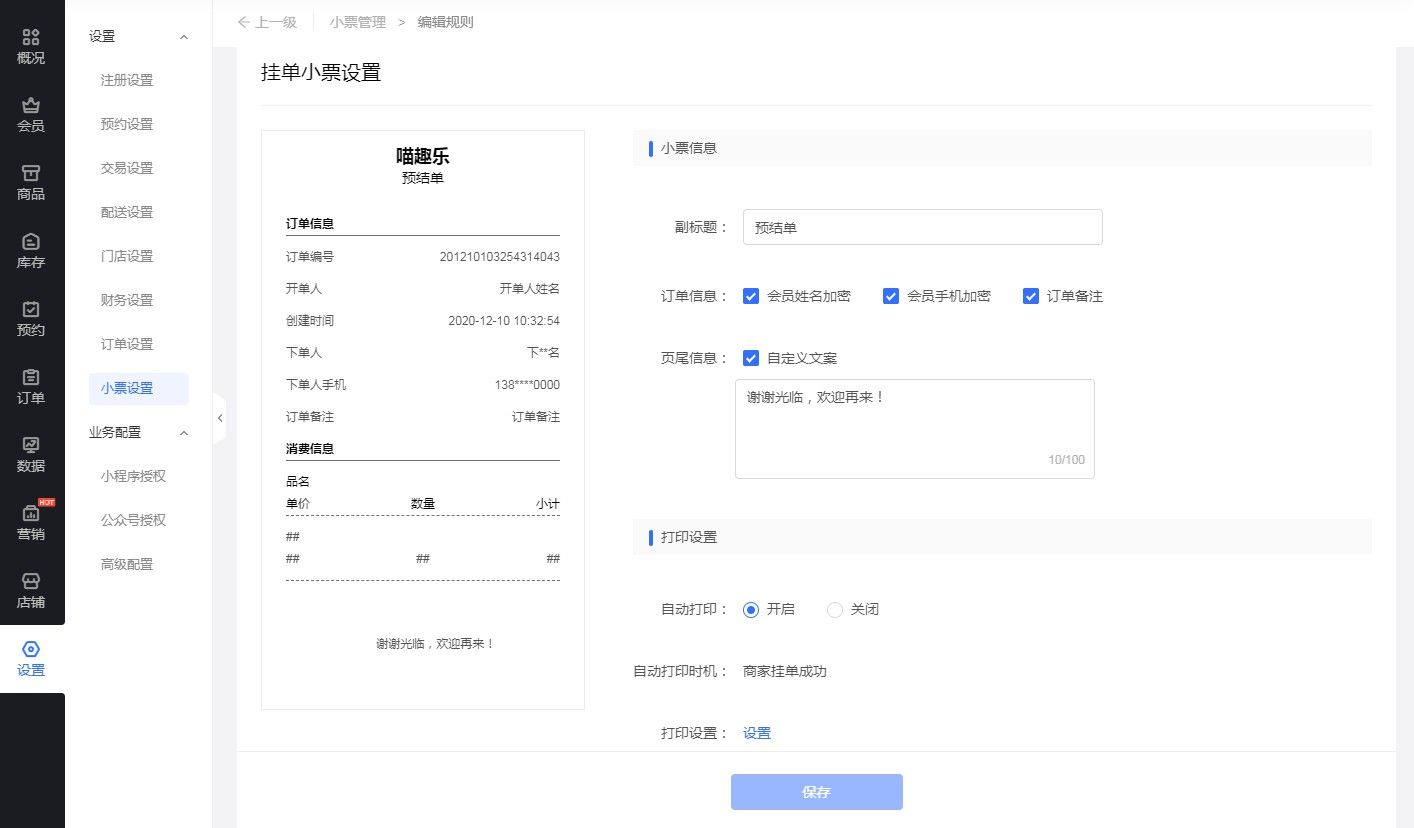
Task: Click the 订单信息 heading in the receipt preview
Action: [x=310, y=224]
